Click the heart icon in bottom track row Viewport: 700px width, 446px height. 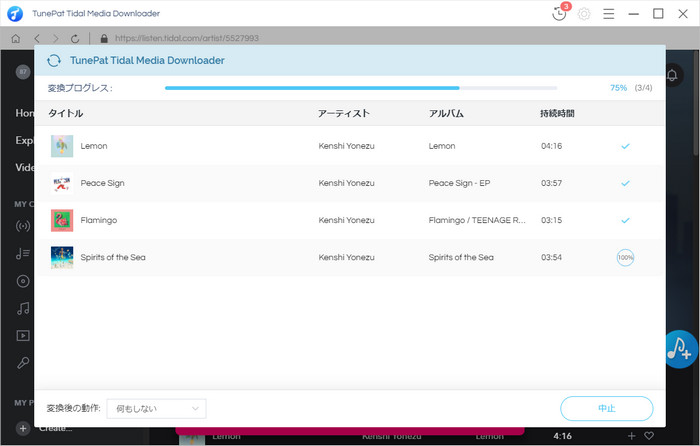click(x=649, y=436)
